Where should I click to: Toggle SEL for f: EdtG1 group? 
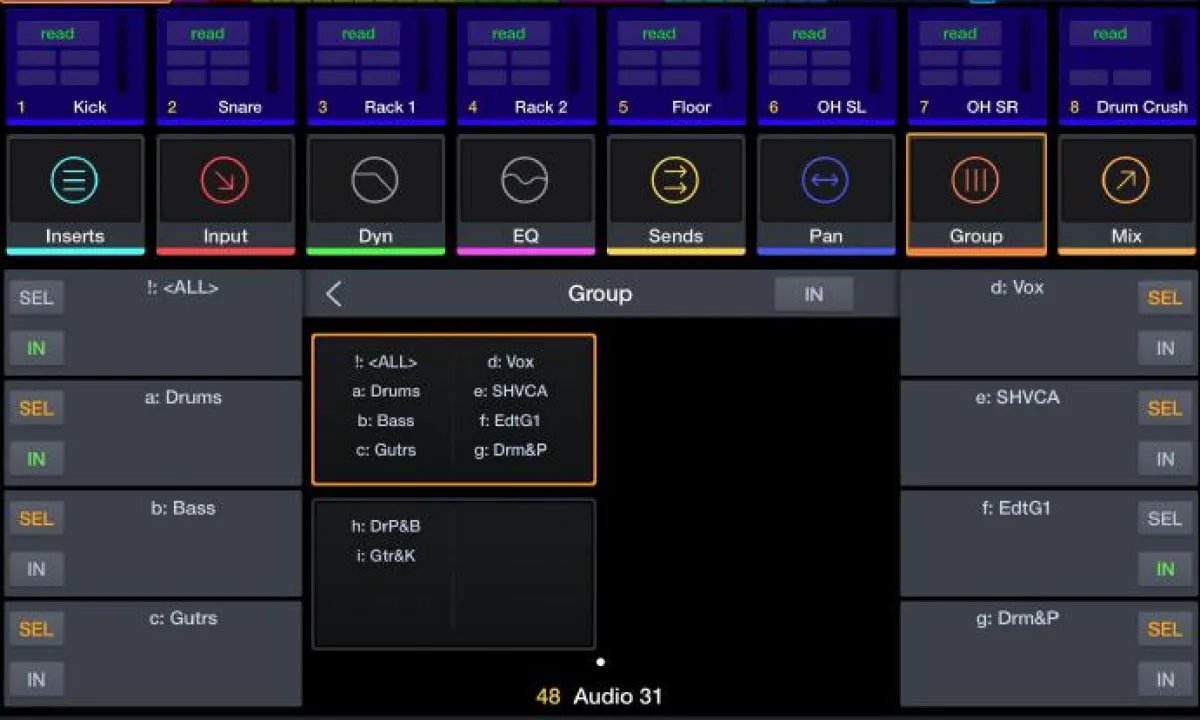[x=1165, y=518]
